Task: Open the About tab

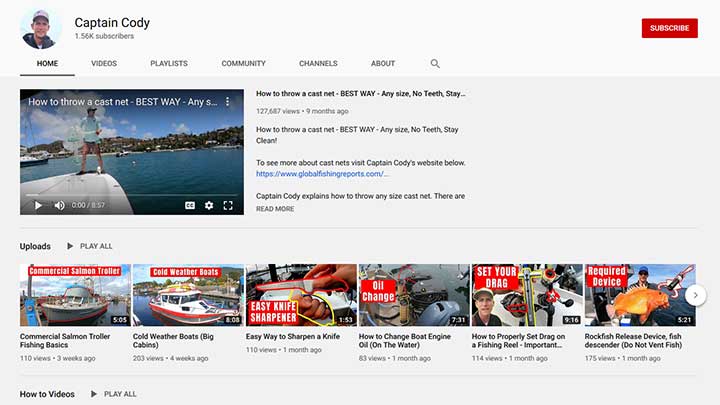Action: [x=383, y=63]
